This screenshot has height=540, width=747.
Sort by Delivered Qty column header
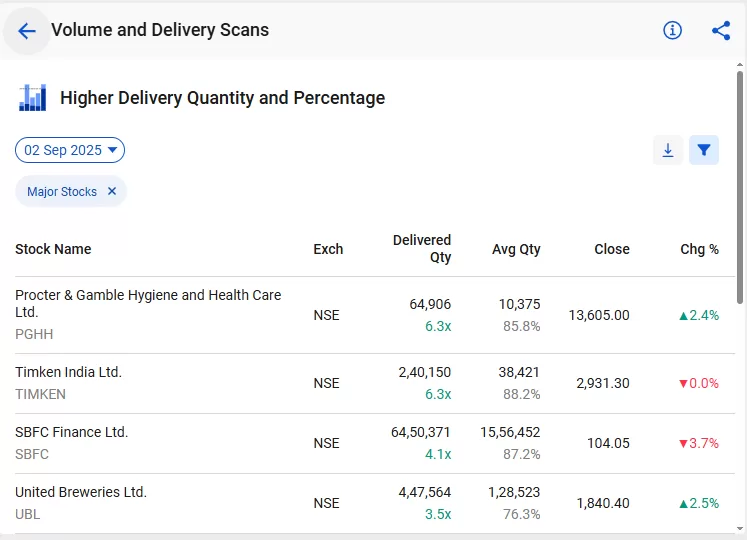[x=422, y=248]
